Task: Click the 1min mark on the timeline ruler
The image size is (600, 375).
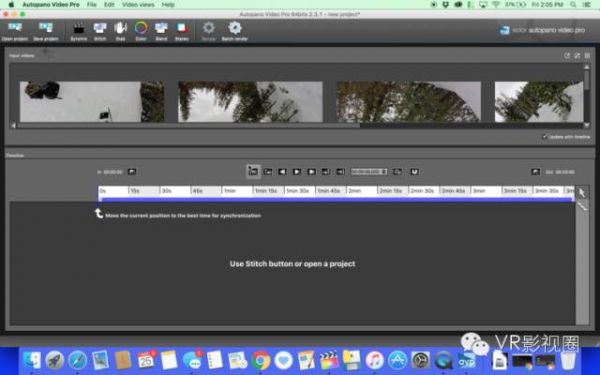Action: [x=230, y=191]
